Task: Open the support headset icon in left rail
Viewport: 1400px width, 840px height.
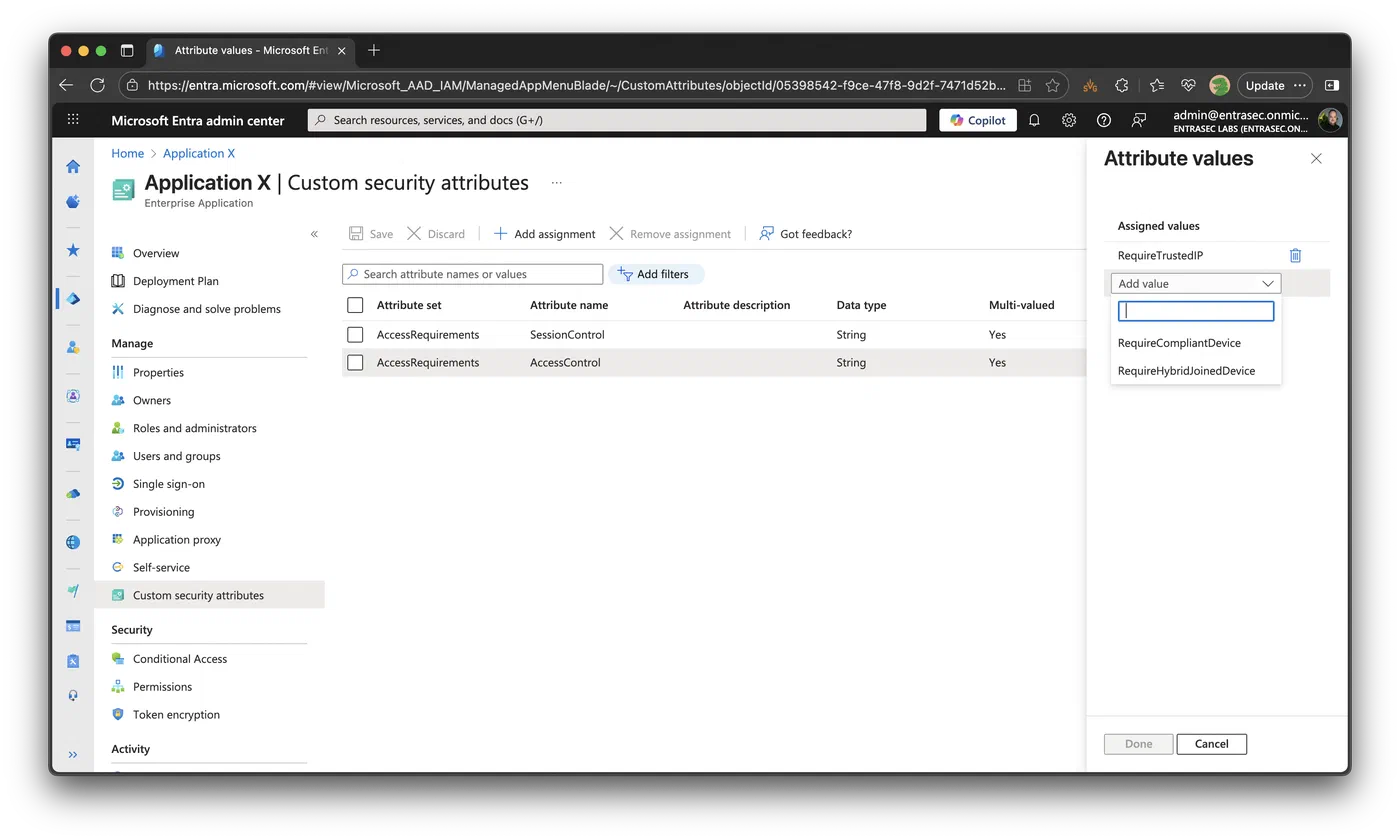Action: coord(73,695)
